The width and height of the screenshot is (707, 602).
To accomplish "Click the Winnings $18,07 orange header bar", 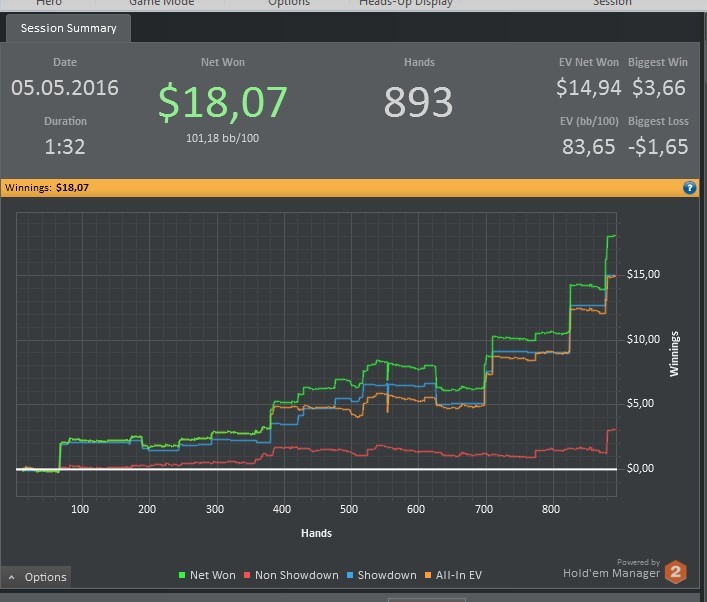I will pos(350,188).
